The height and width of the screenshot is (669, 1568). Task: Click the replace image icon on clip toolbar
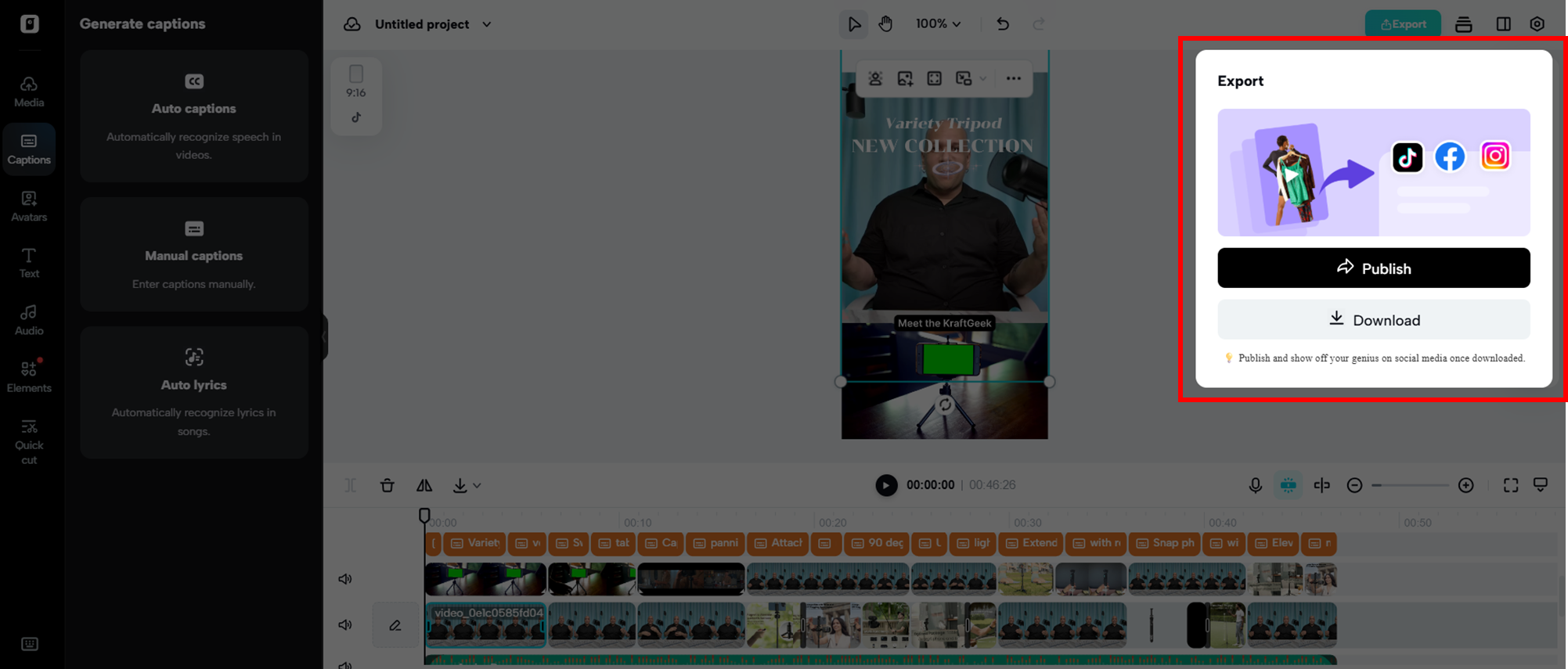[905, 78]
